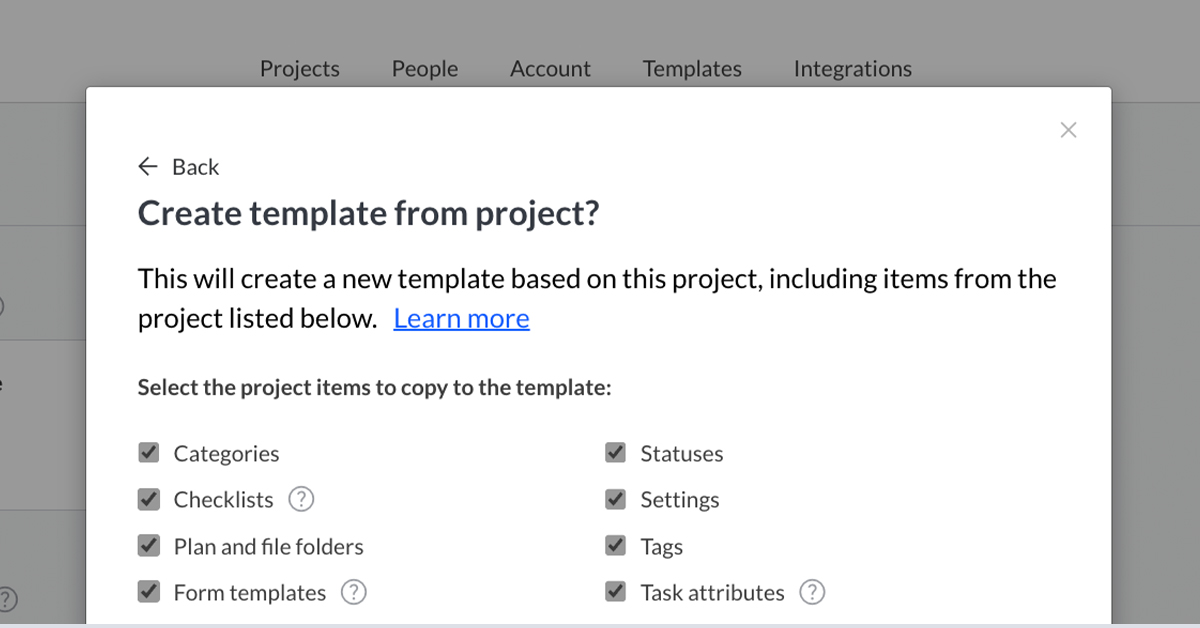Show help for Task attributes
Image resolution: width=1200 pixels, height=628 pixels.
[x=812, y=592]
